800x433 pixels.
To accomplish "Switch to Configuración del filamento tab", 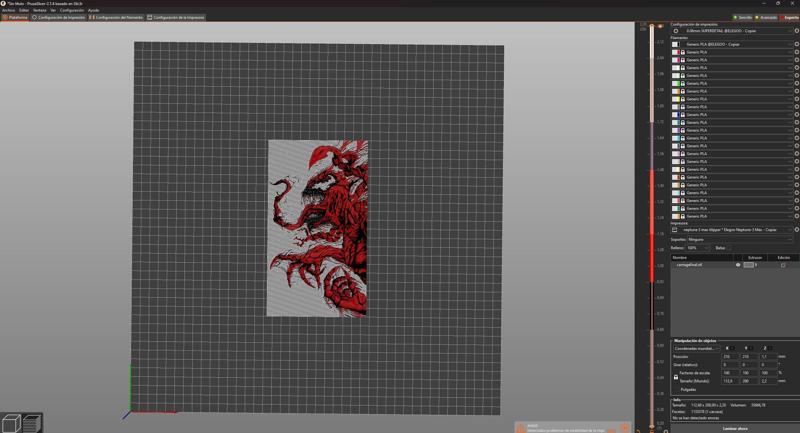I will point(116,17).
